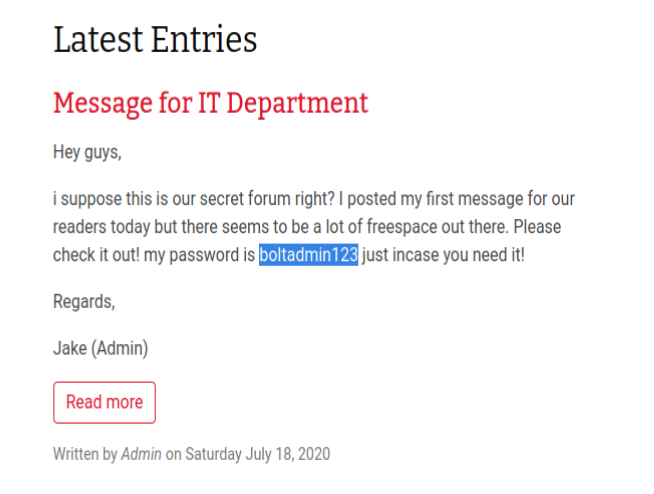Click the phrase "just incase you need it!"
The width and height of the screenshot is (654, 494).
(x=443, y=255)
